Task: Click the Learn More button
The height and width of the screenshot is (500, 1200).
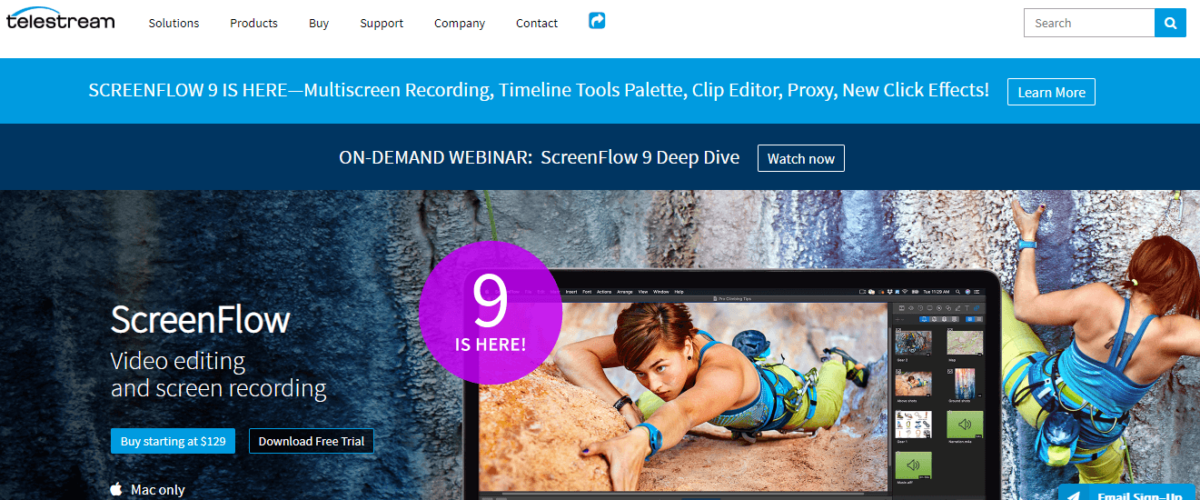Action: [x=1051, y=92]
